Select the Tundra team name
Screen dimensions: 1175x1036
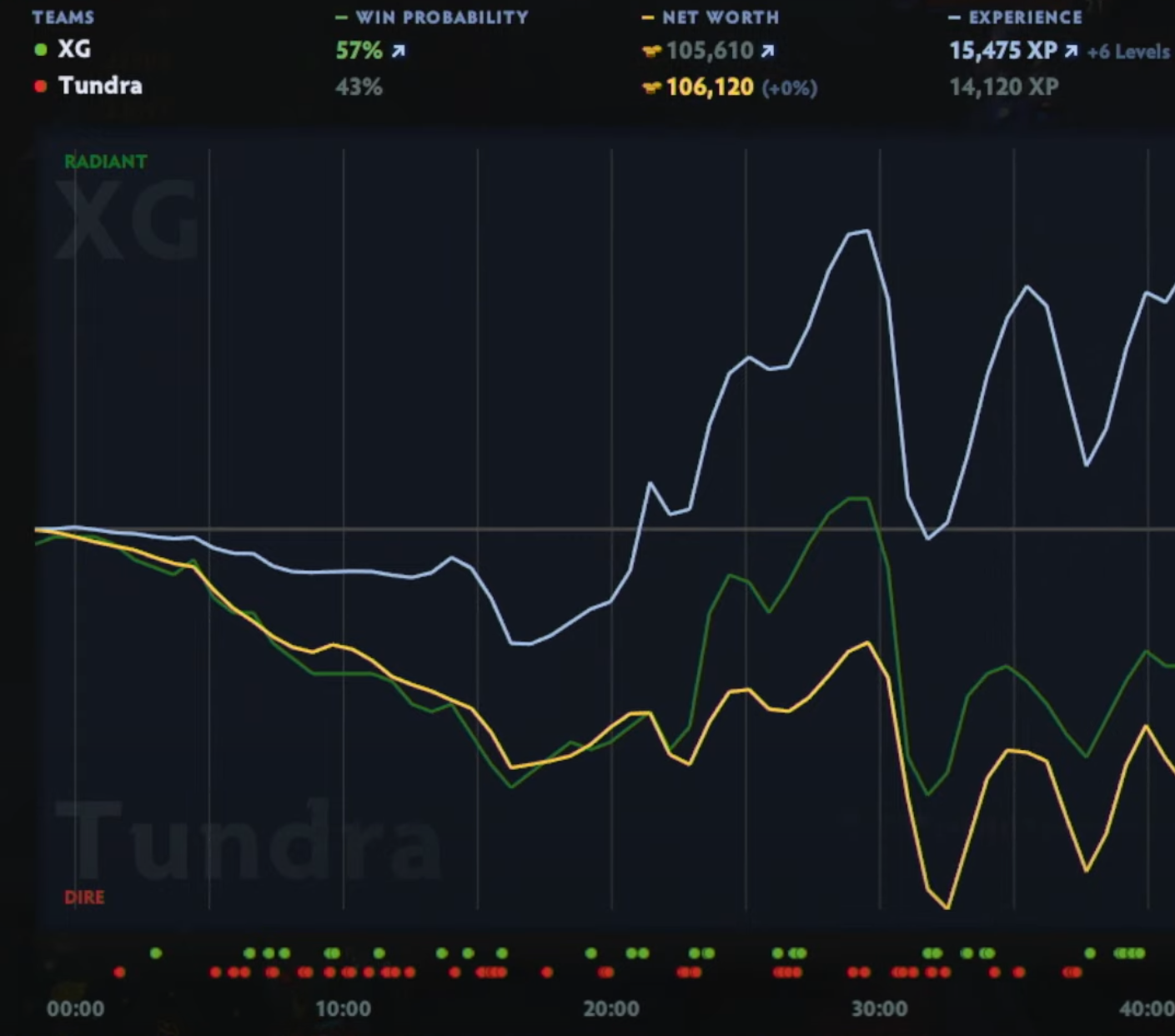tap(100, 86)
